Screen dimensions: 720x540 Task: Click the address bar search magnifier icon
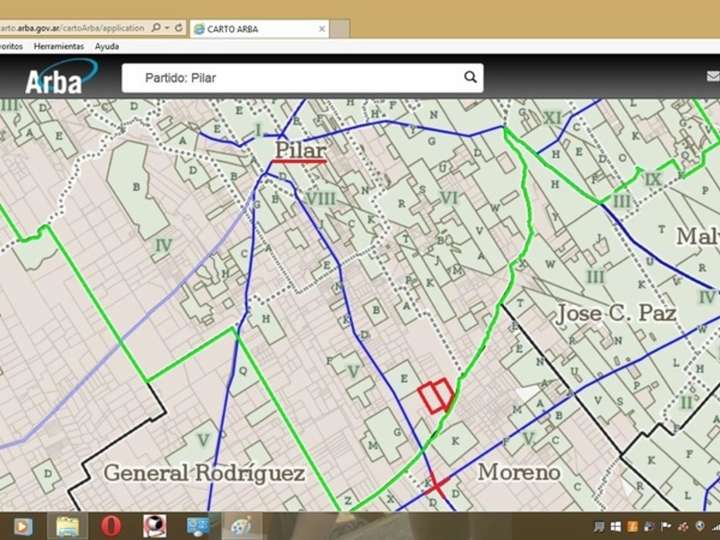156,28
